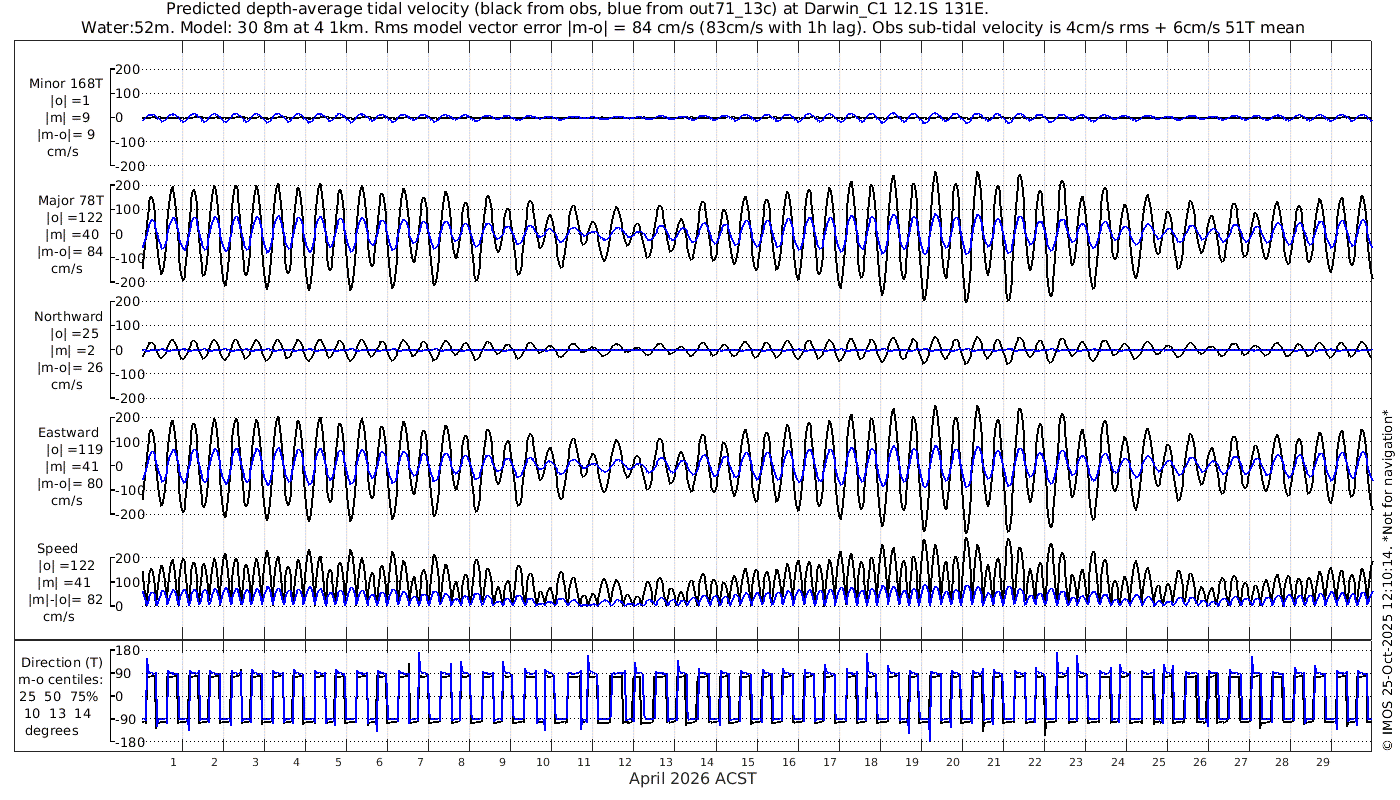
Task: Click day 20 on the date axis
Action: click(x=953, y=762)
